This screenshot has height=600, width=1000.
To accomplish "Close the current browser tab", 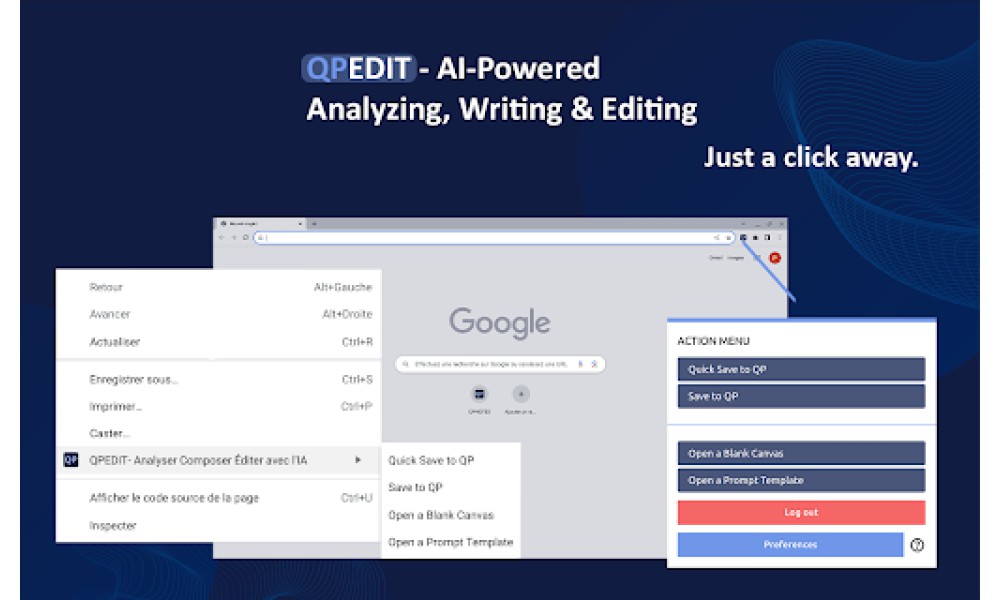I will (x=300, y=224).
